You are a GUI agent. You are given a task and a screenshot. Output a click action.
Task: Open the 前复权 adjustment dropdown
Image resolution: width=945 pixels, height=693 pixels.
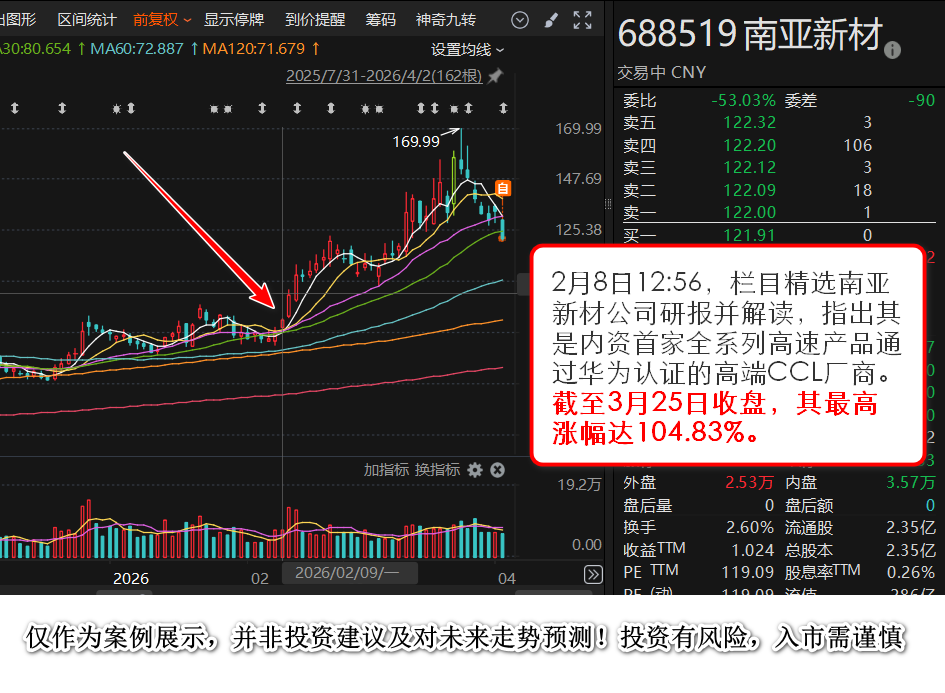click(x=162, y=20)
